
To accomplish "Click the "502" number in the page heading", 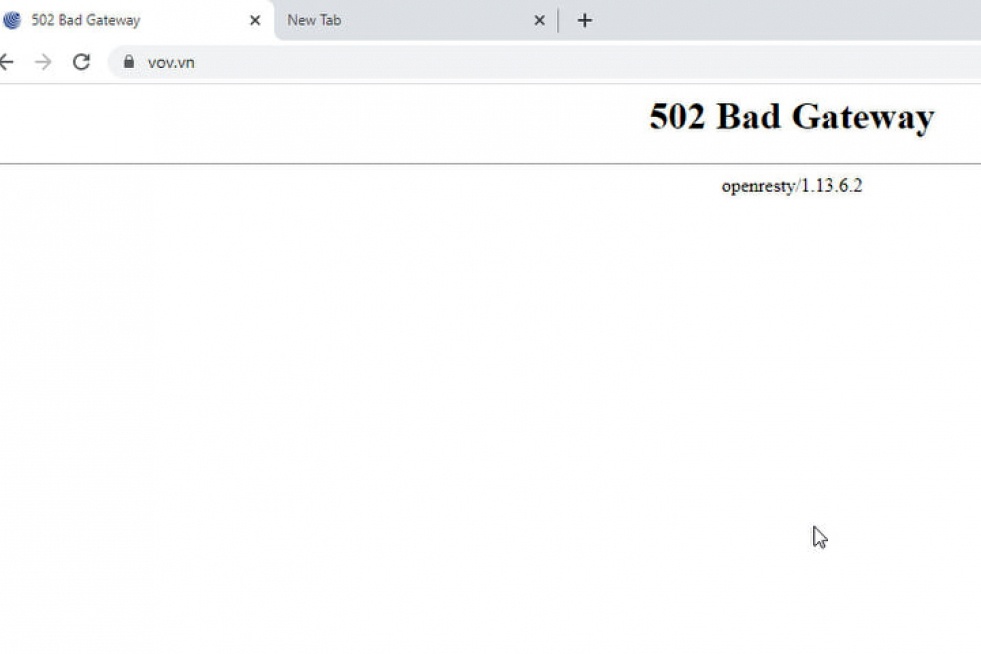I will click(678, 117).
